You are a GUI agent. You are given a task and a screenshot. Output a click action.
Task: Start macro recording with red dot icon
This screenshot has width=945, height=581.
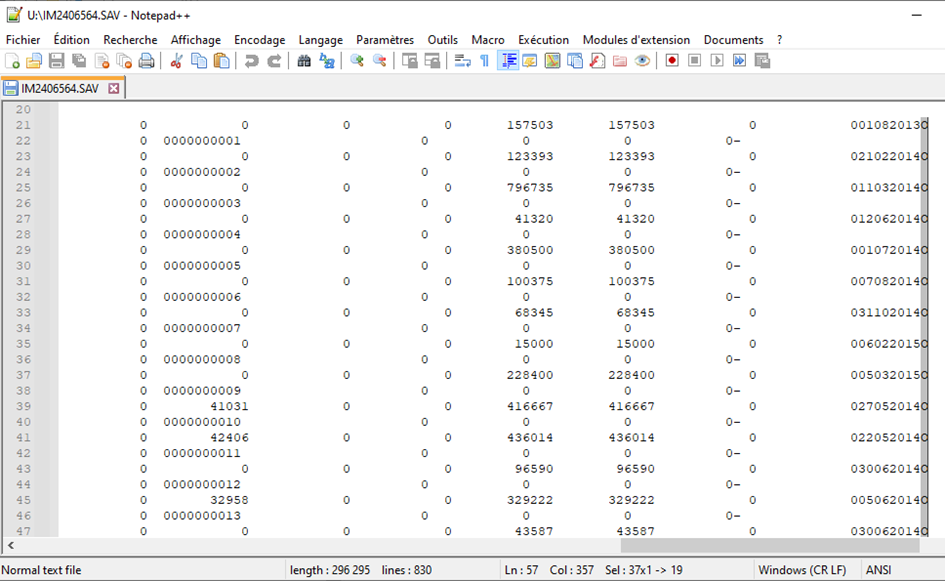pos(672,61)
